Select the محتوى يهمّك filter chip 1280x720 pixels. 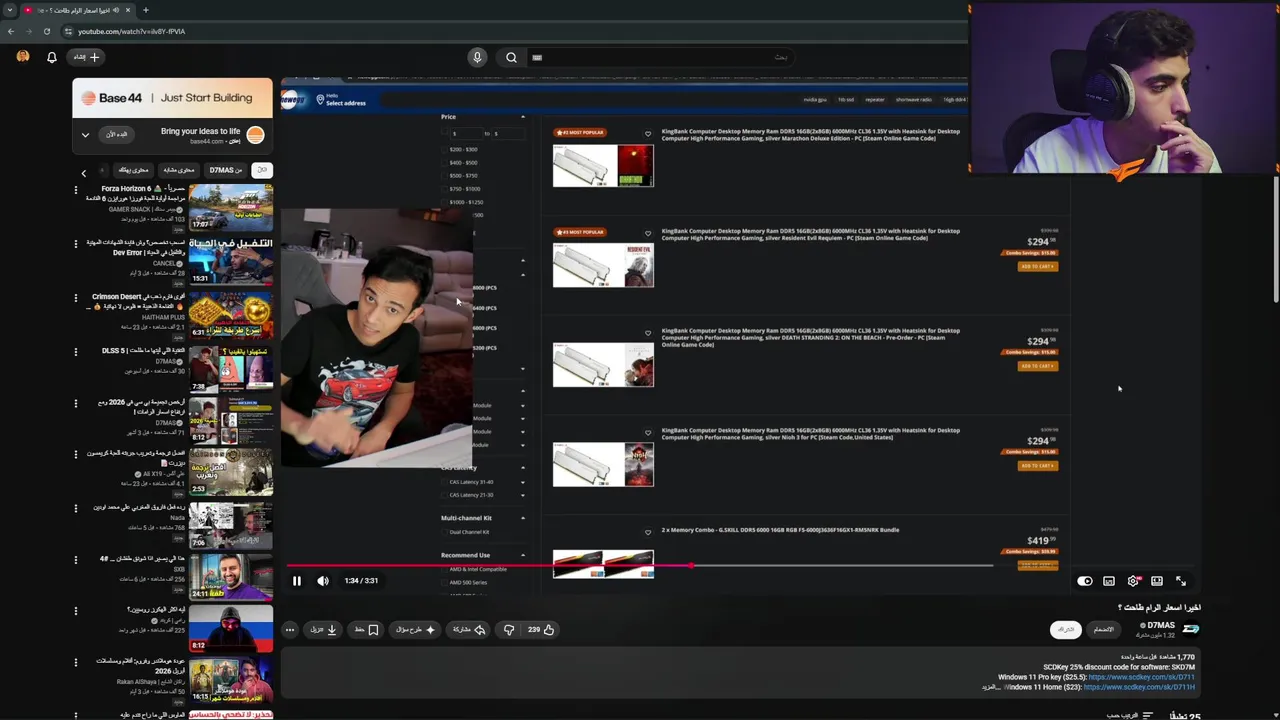click(133, 170)
